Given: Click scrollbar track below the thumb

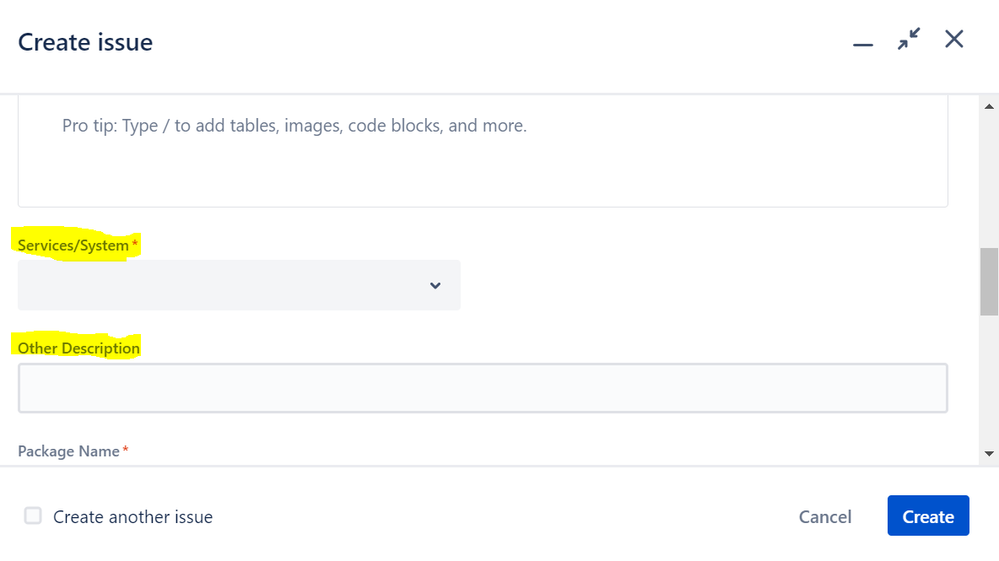Looking at the screenshot, I should pyautogui.click(x=989, y=381).
